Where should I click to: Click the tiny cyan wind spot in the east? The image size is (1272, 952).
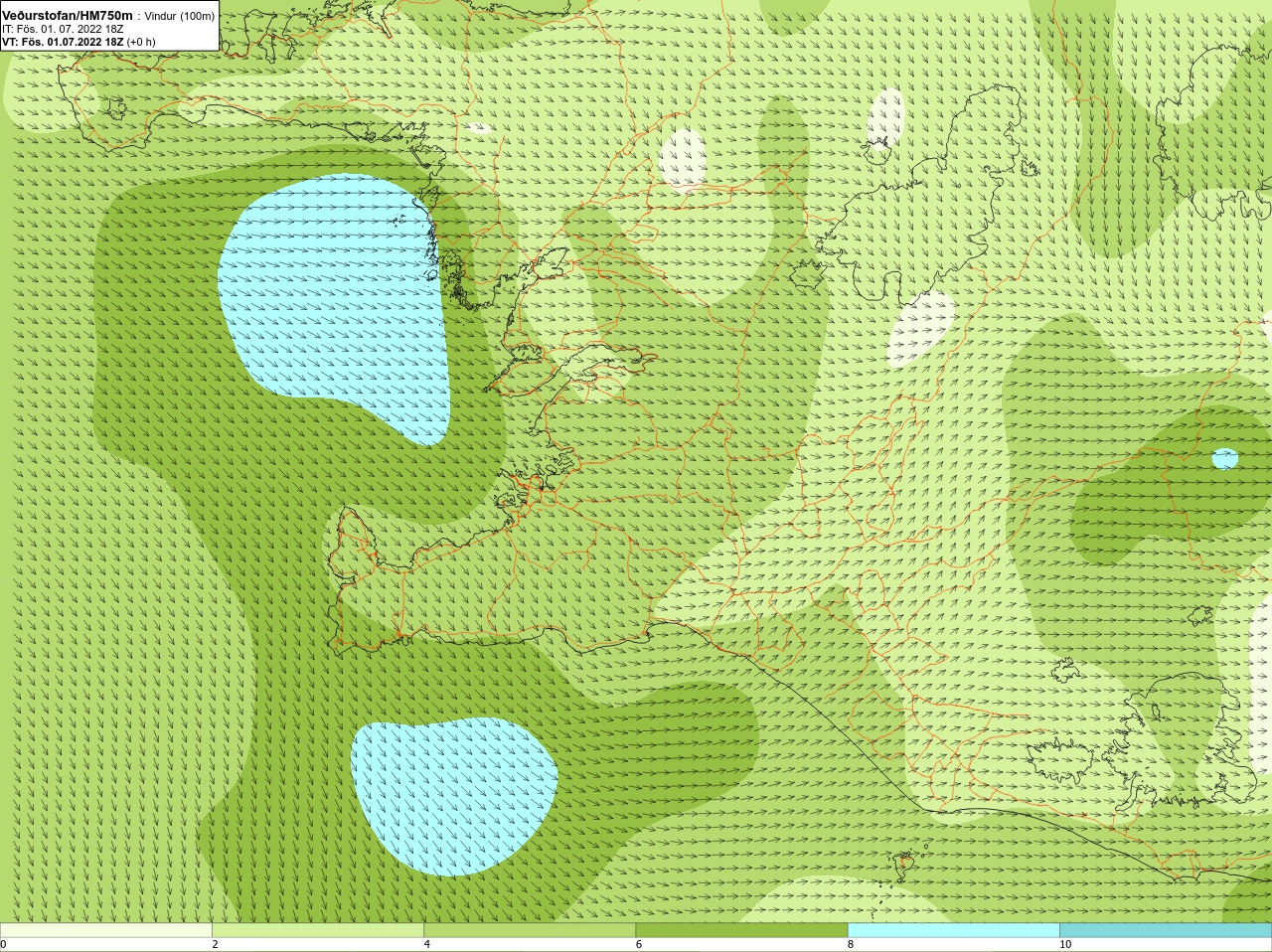point(1225,458)
